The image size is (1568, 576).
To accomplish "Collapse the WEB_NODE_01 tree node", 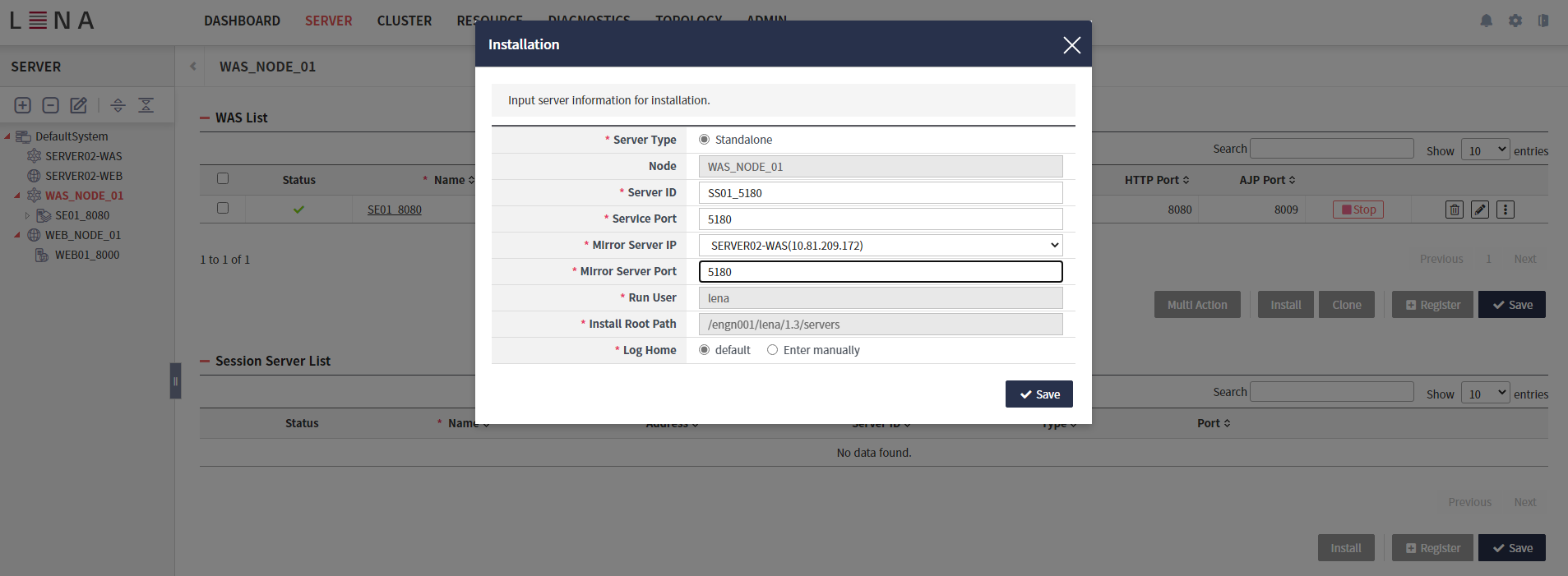I will pyautogui.click(x=17, y=235).
